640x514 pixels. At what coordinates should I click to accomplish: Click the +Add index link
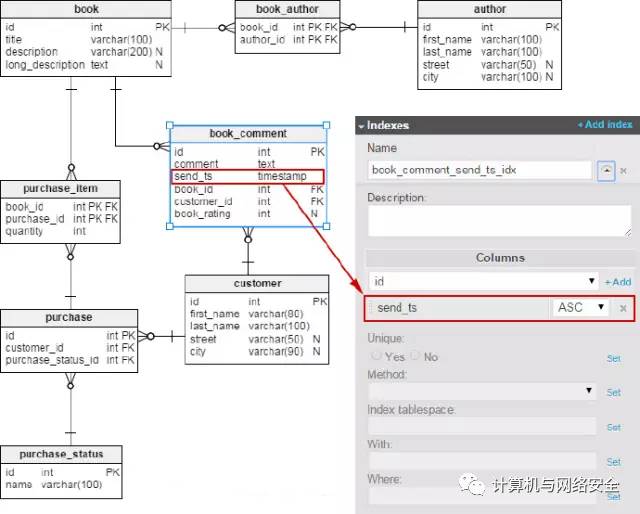[604, 125]
